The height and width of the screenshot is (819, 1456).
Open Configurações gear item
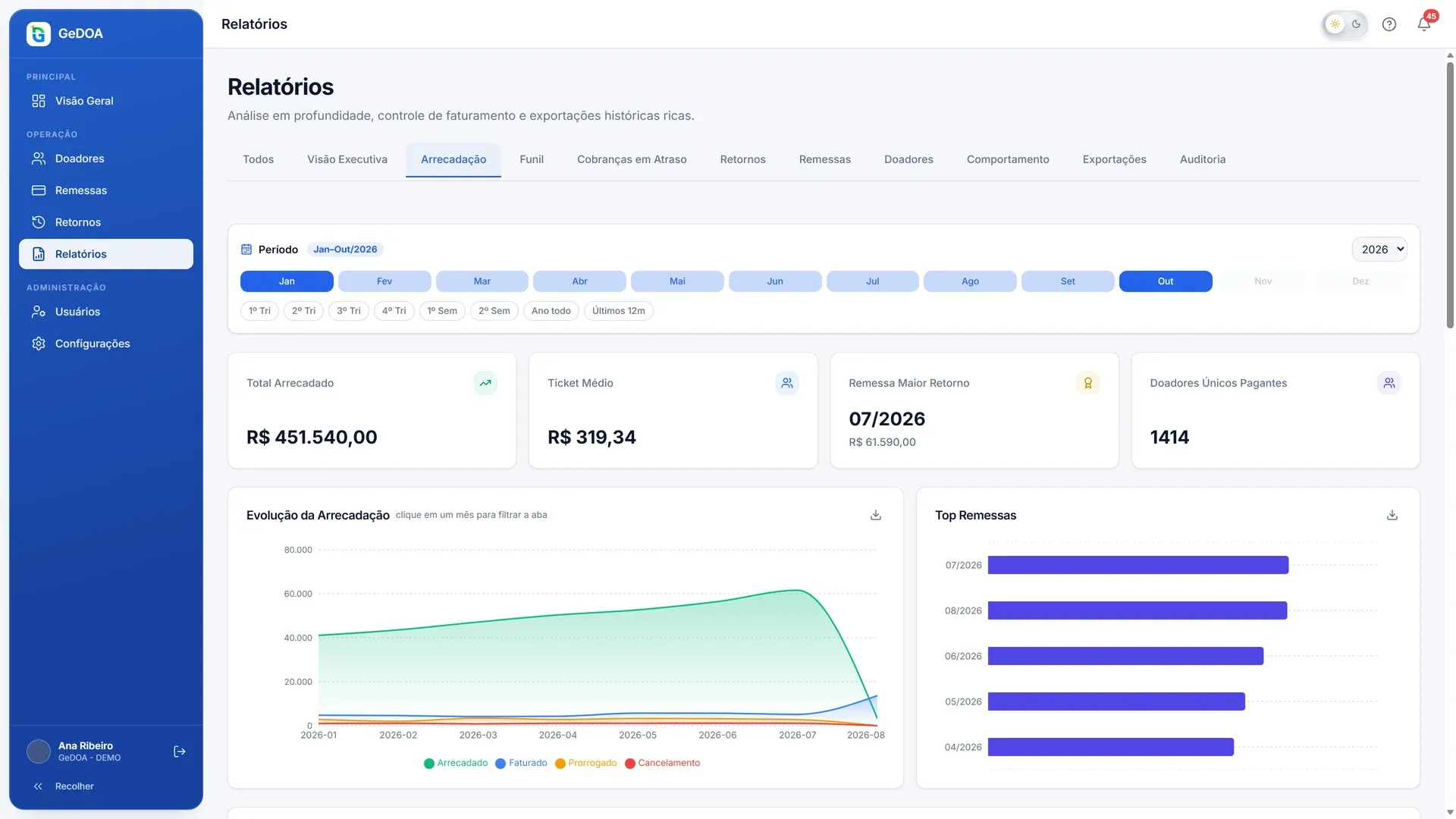(106, 344)
